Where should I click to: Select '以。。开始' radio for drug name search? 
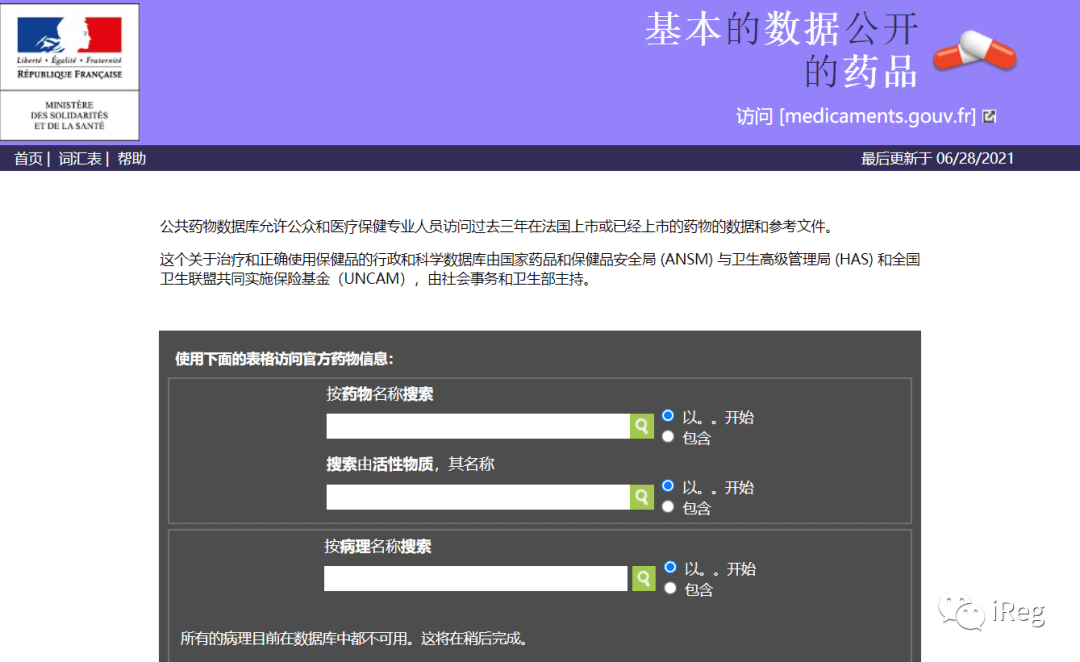click(667, 415)
